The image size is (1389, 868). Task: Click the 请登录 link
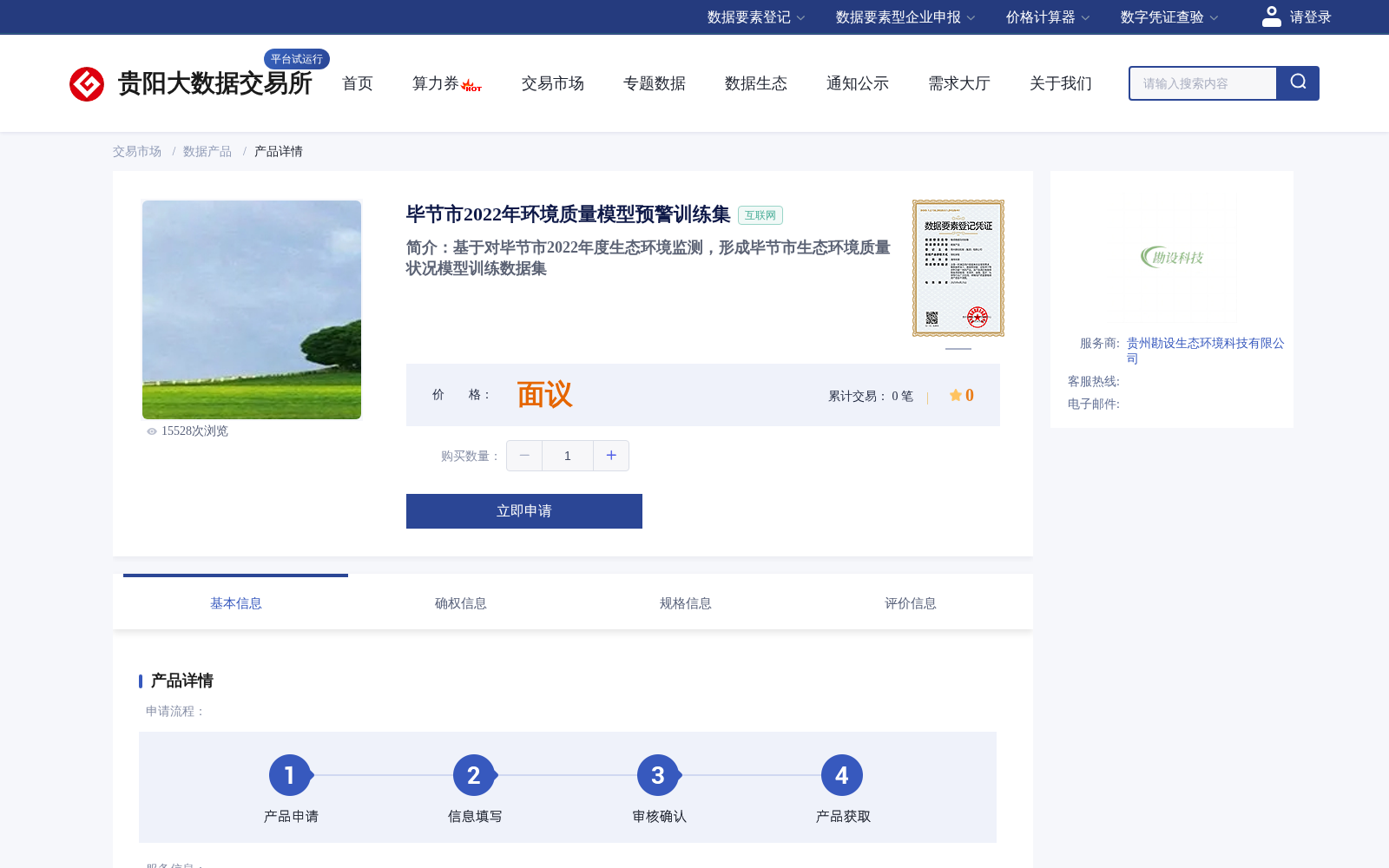tap(1311, 17)
